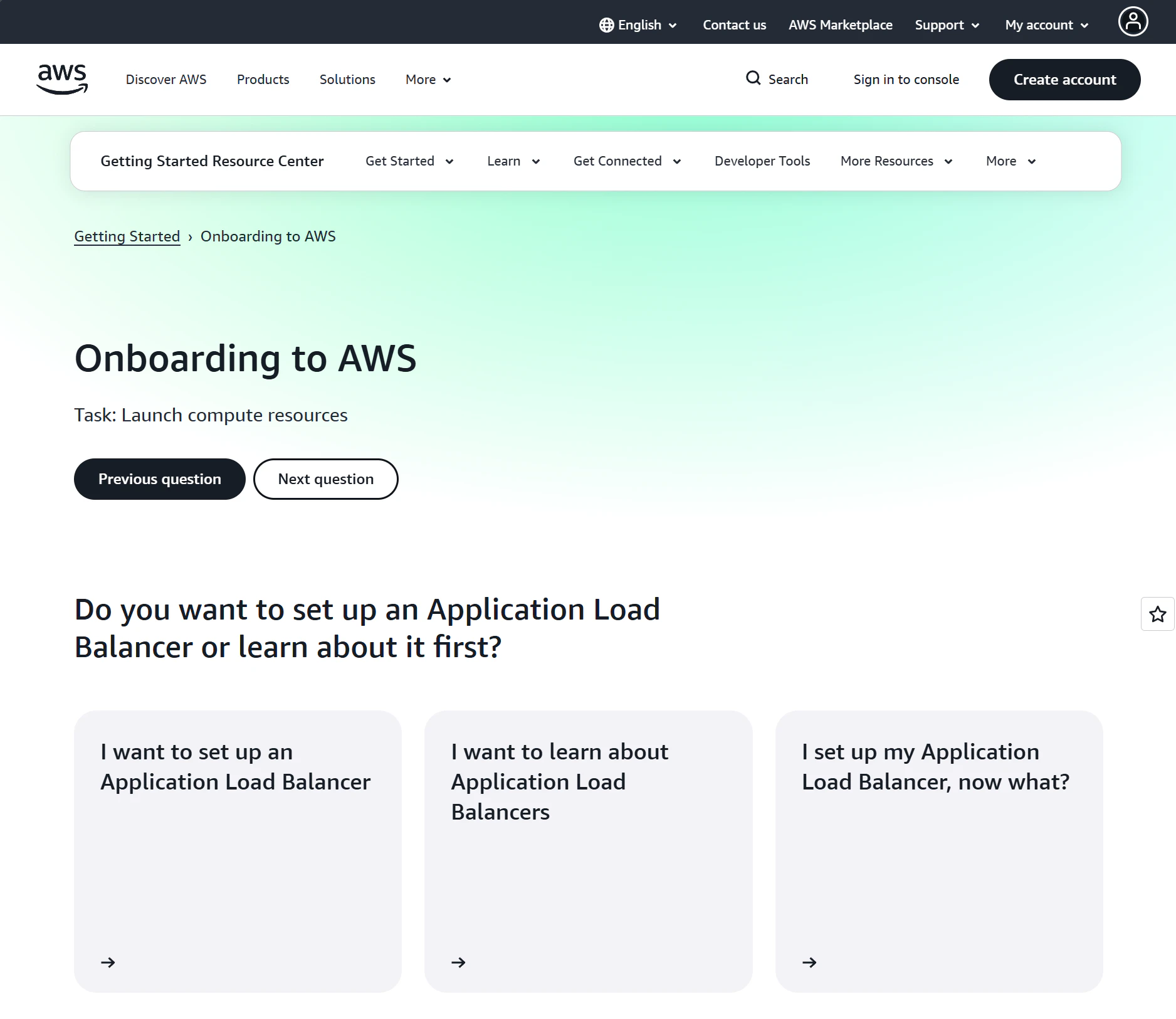Select 'I want to set up an Application Load Balancer' card
1176x1019 pixels.
(238, 851)
